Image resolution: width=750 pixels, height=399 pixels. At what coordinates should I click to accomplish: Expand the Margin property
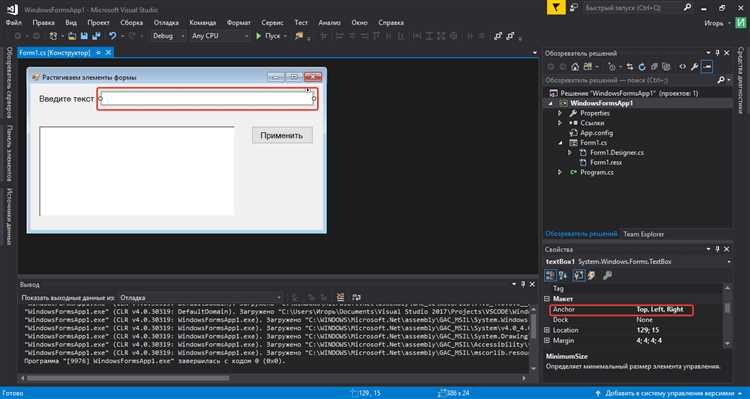point(547,341)
